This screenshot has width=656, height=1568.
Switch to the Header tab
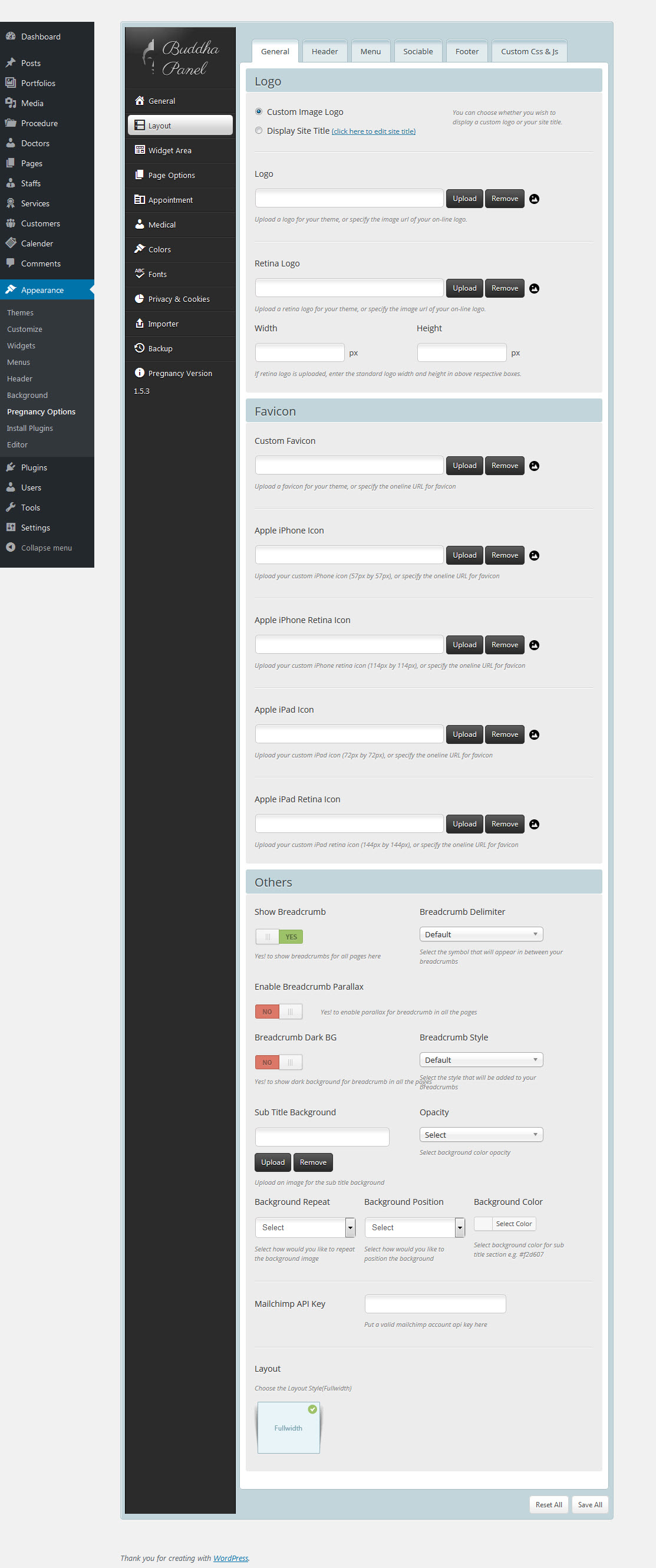click(x=324, y=51)
